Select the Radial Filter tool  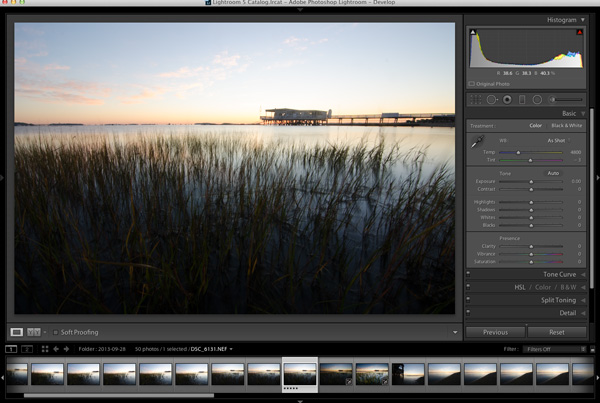point(537,100)
